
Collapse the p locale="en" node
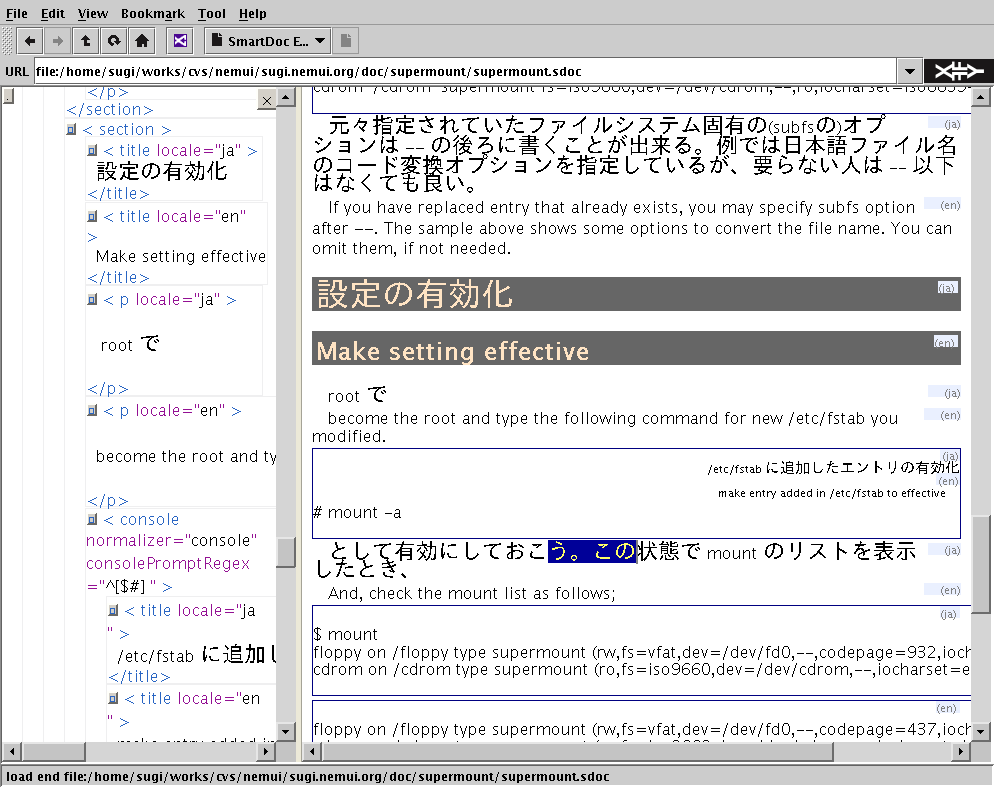click(92, 410)
